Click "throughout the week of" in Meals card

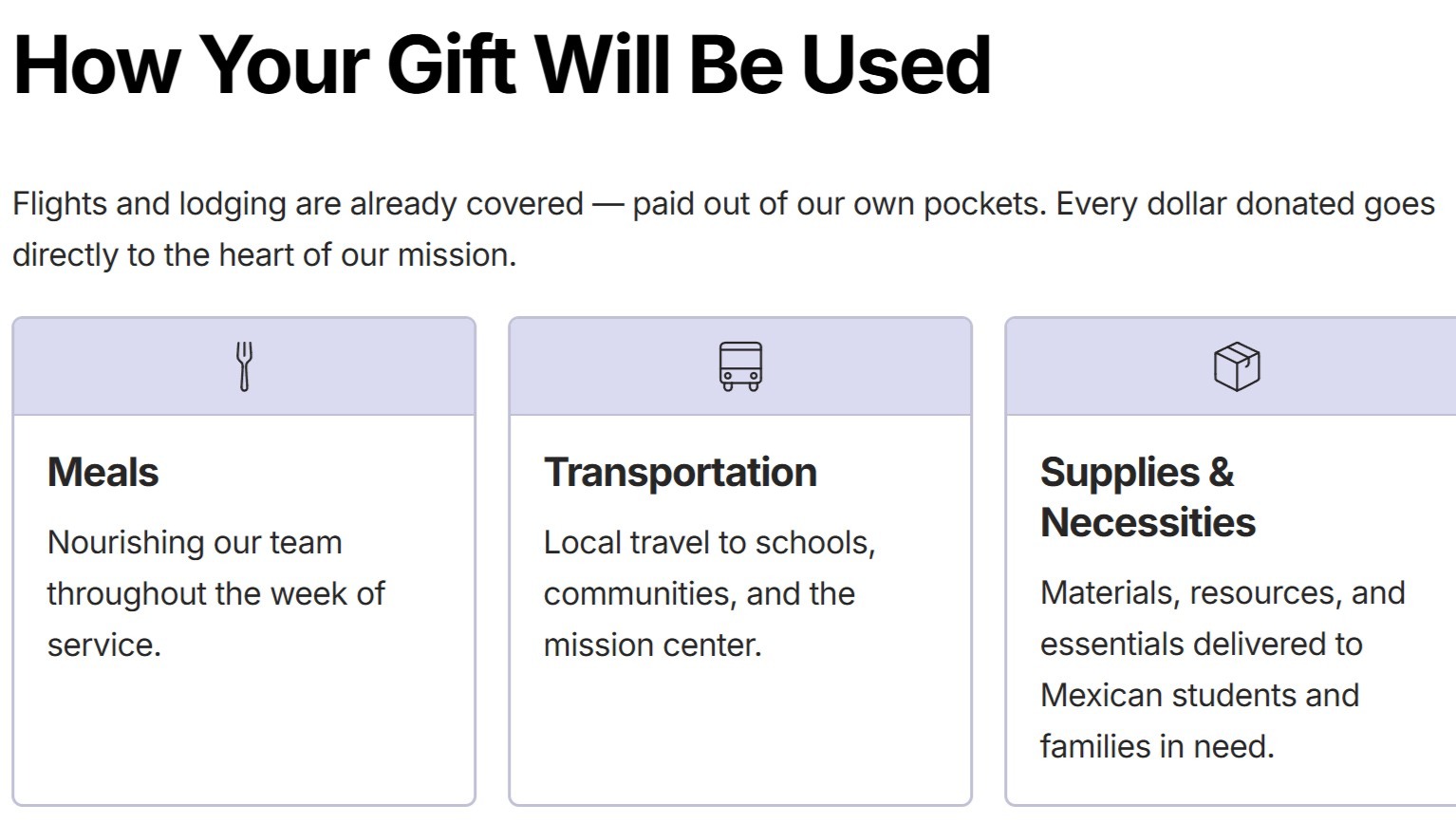tap(216, 593)
